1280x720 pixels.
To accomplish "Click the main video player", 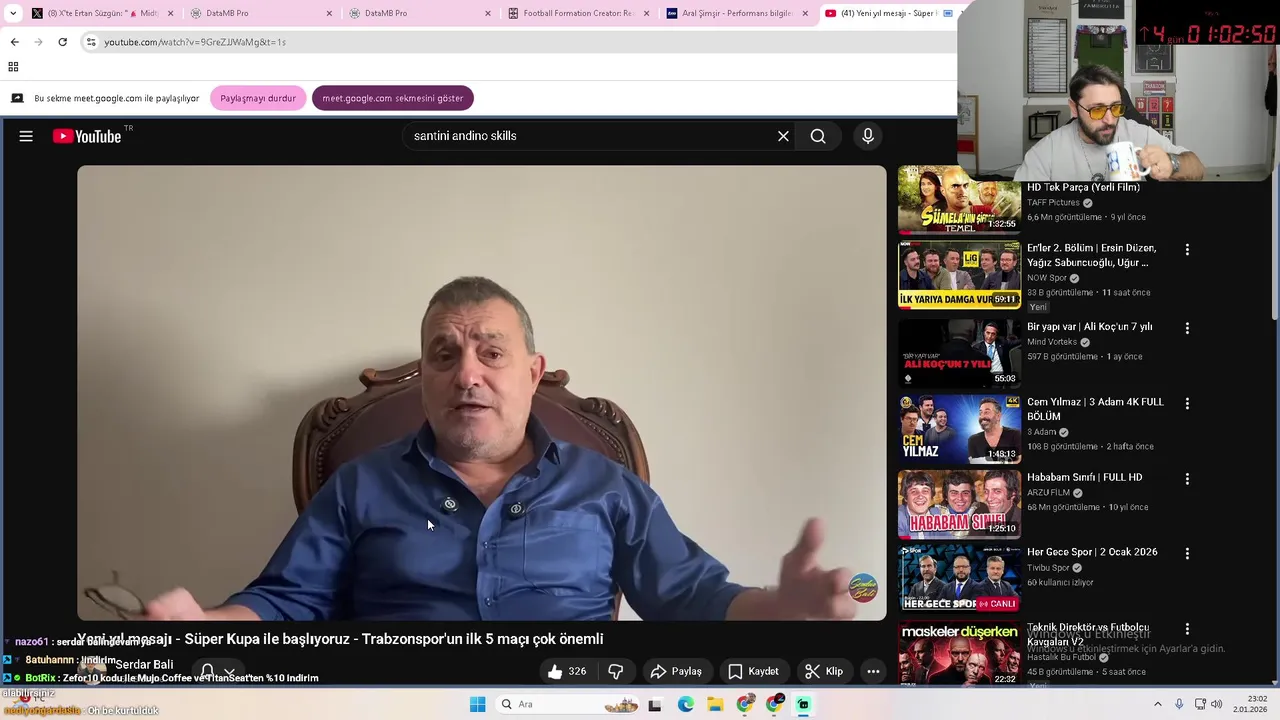I will 481,393.
